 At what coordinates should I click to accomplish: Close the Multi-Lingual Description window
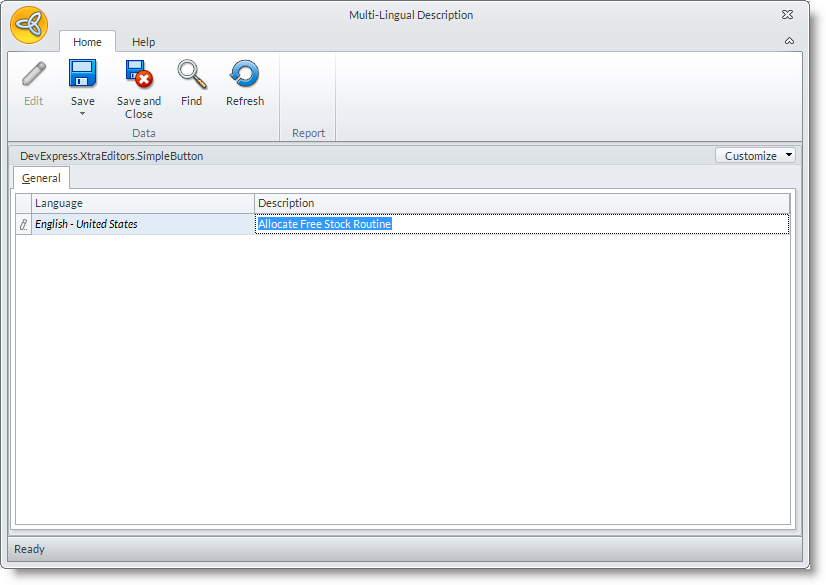point(787,15)
